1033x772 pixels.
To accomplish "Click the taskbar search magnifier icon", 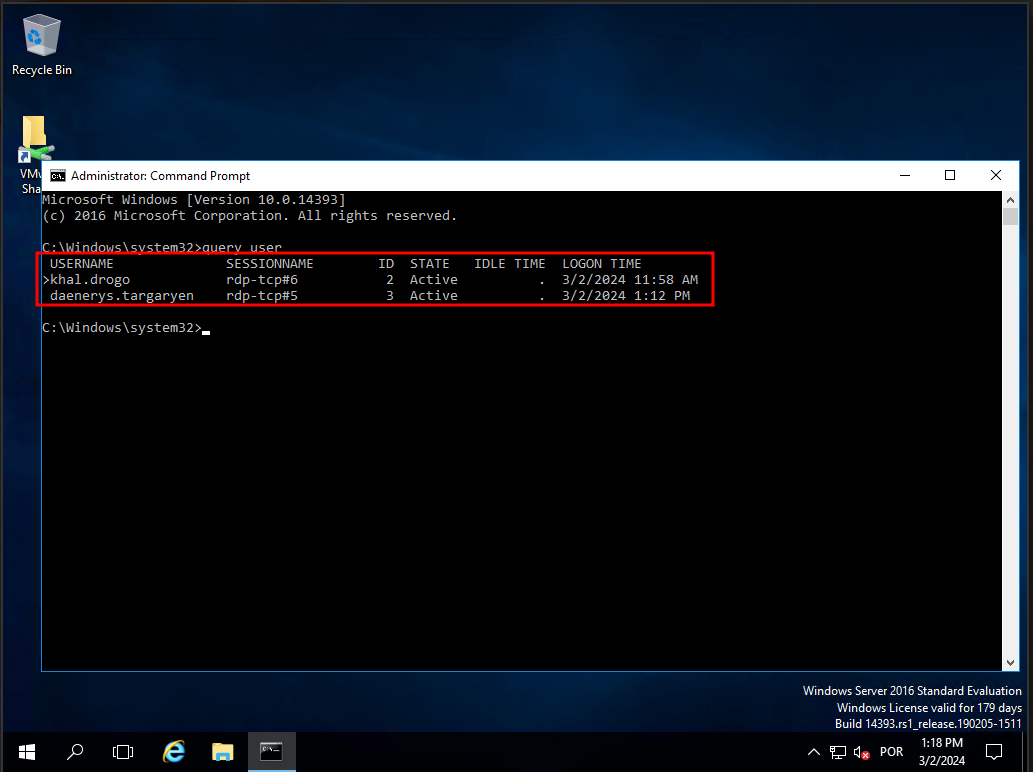I will 75,751.
